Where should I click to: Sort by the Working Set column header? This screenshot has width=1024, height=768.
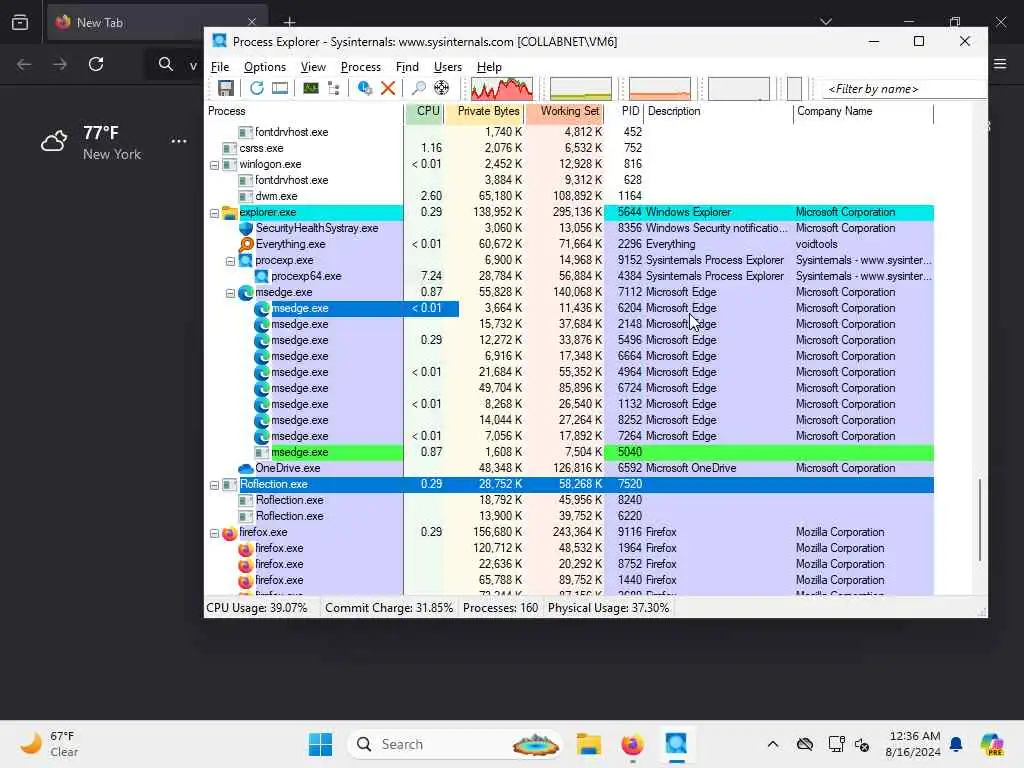point(565,112)
